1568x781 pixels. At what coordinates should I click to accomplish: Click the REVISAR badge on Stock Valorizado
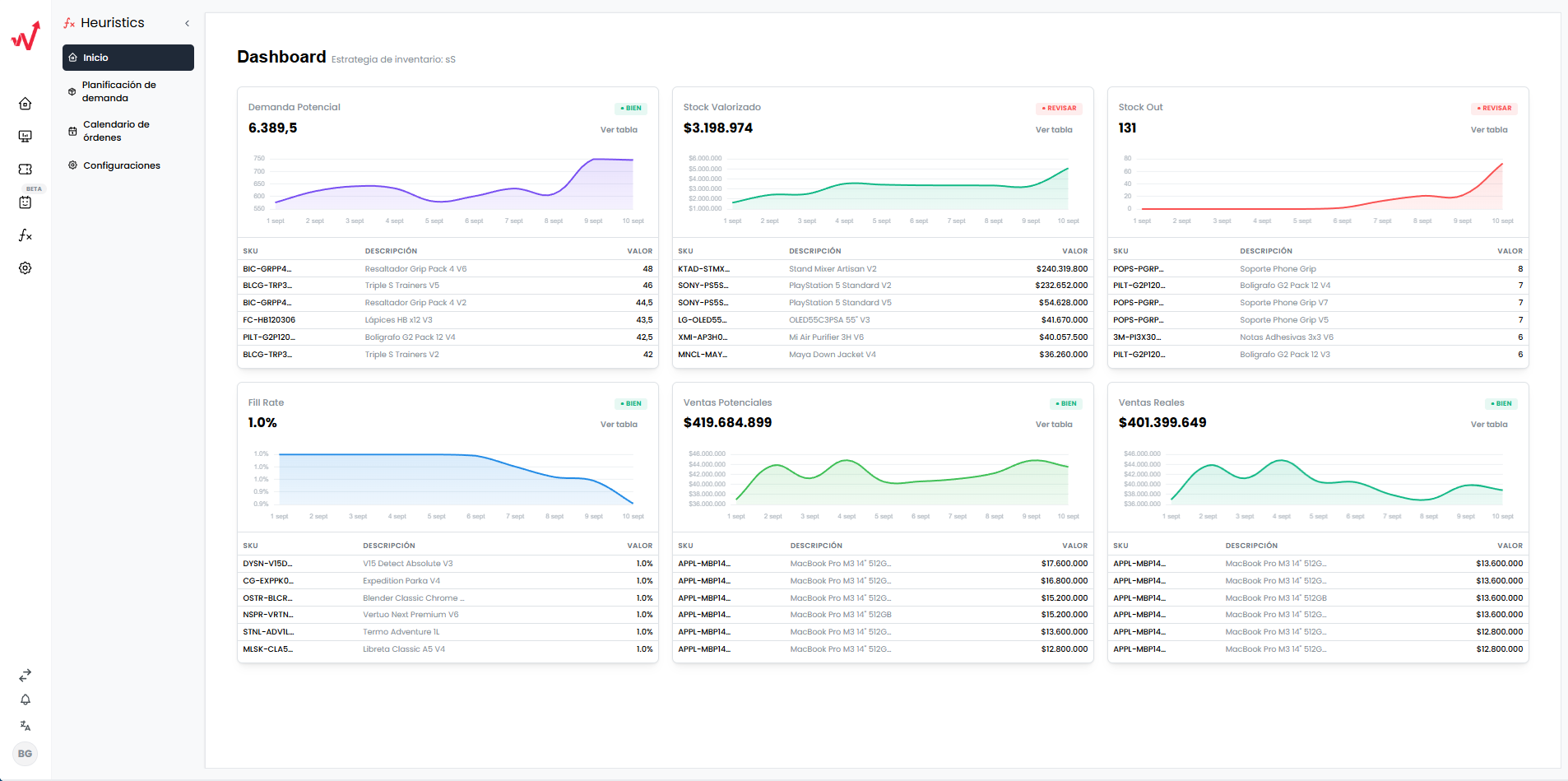pyautogui.click(x=1058, y=108)
